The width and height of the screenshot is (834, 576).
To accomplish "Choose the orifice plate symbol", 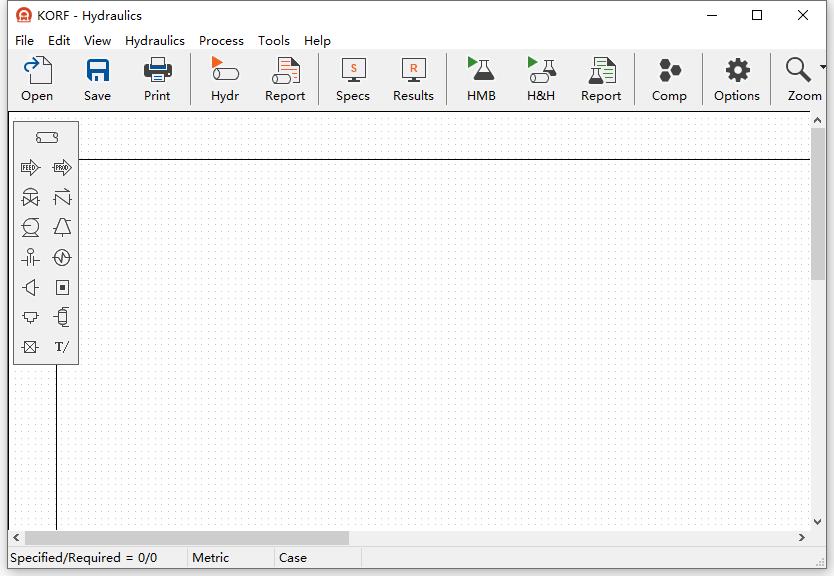I will [x=30, y=258].
